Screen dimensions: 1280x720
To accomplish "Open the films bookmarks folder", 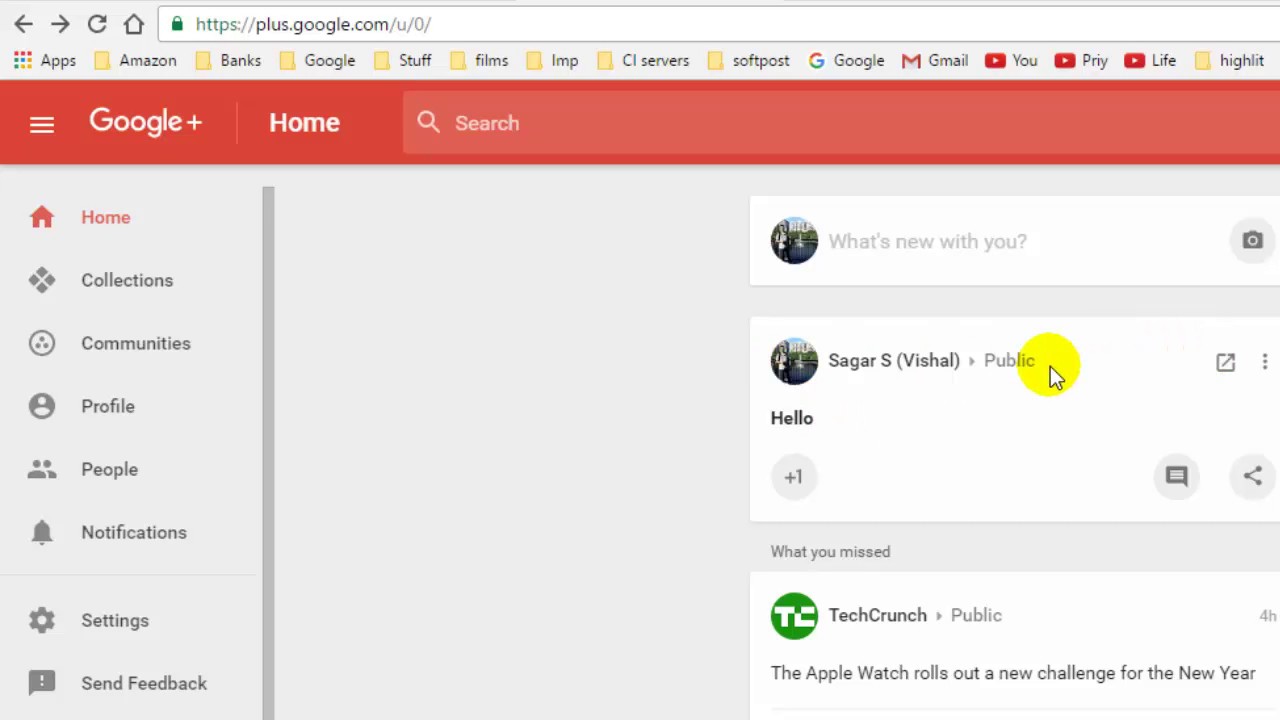I will (479, 61).
